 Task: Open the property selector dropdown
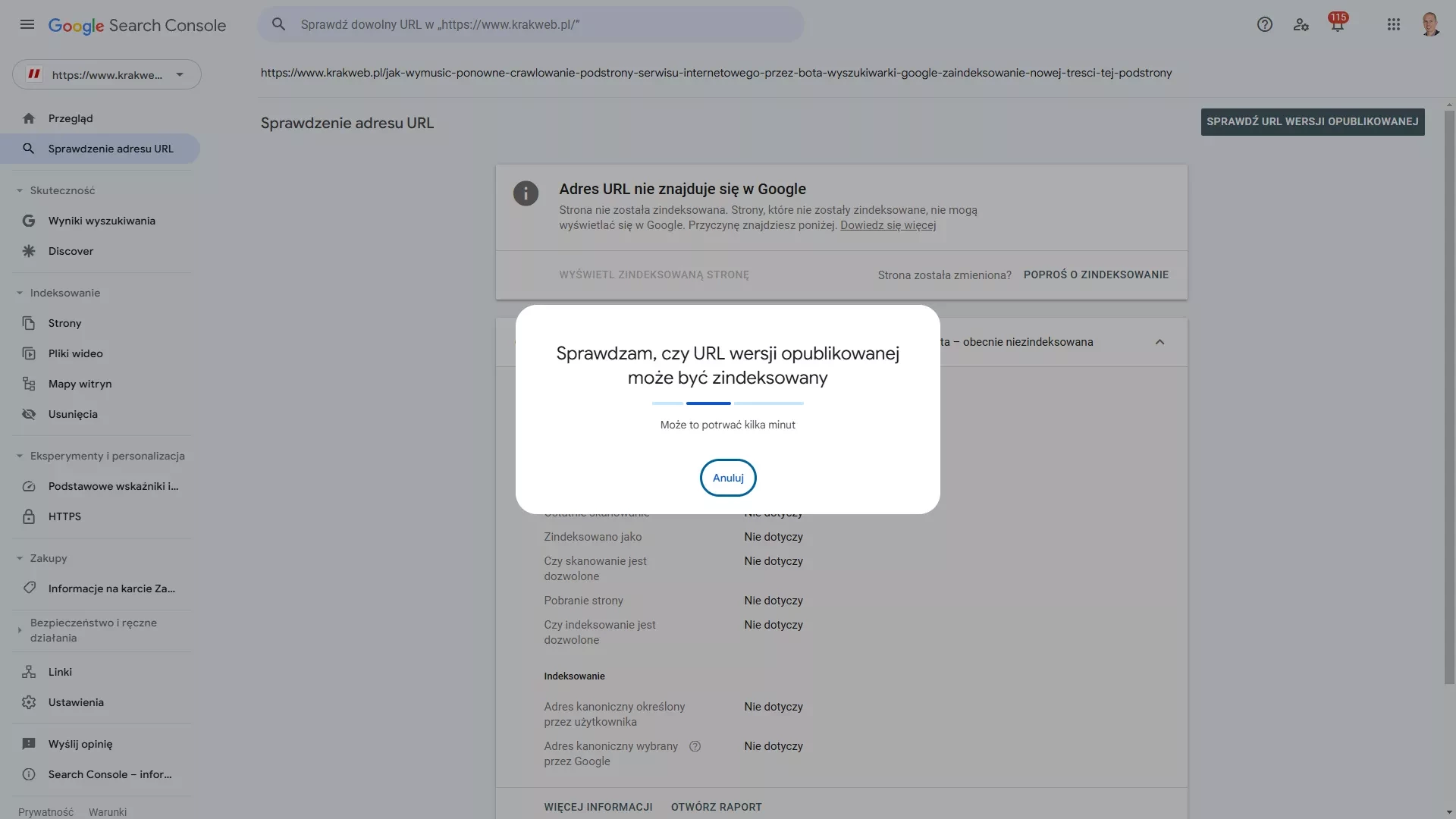[x=107, y=74]
